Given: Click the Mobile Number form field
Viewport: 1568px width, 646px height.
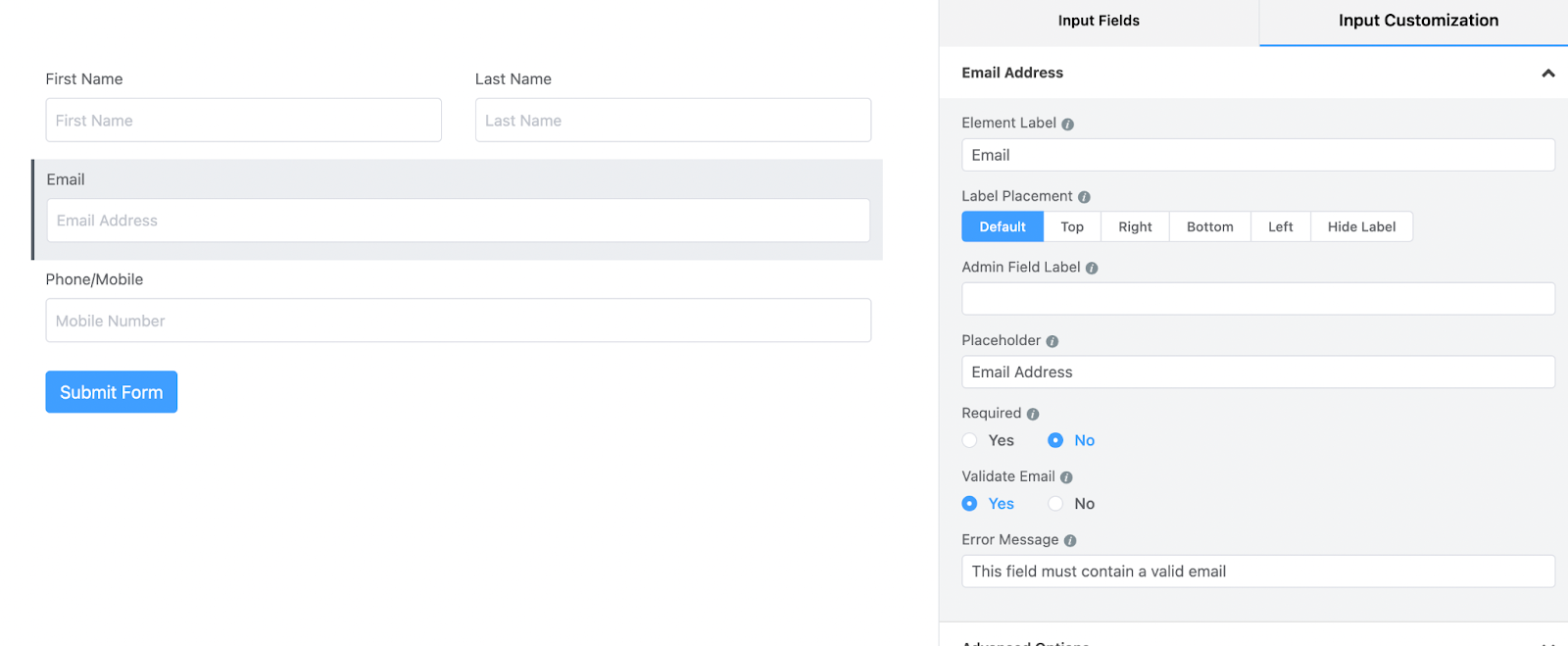Looking at the screenshot, I should pyautogui.click(x=458, y=321).
